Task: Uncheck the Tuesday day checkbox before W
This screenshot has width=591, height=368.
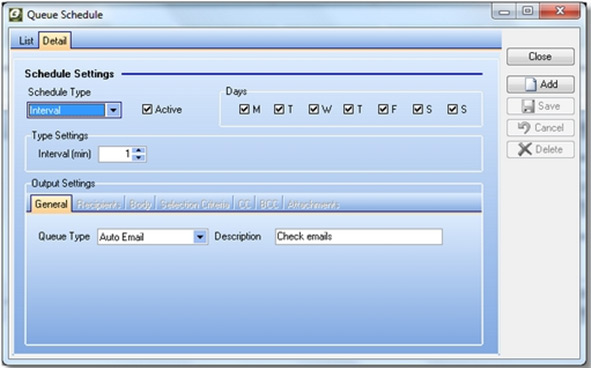Action: tap(279, 109)
